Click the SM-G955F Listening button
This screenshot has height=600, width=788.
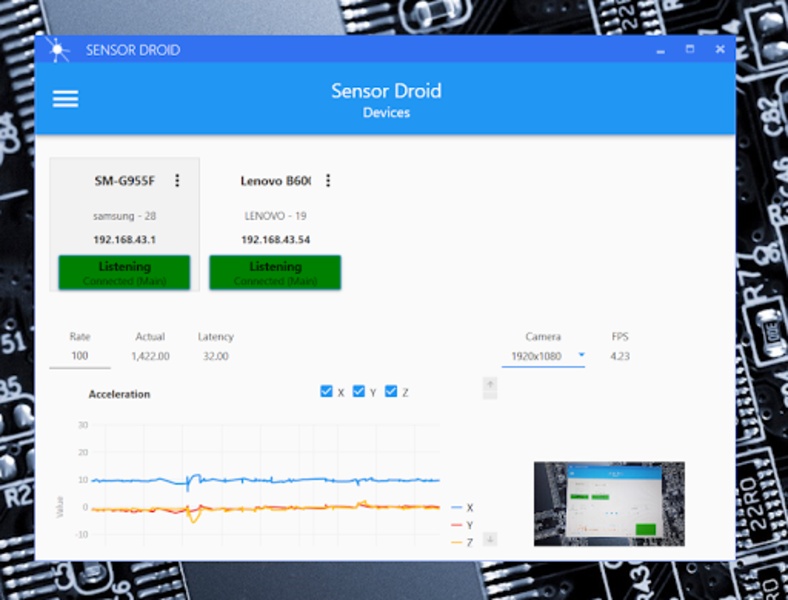click(124, 272)
